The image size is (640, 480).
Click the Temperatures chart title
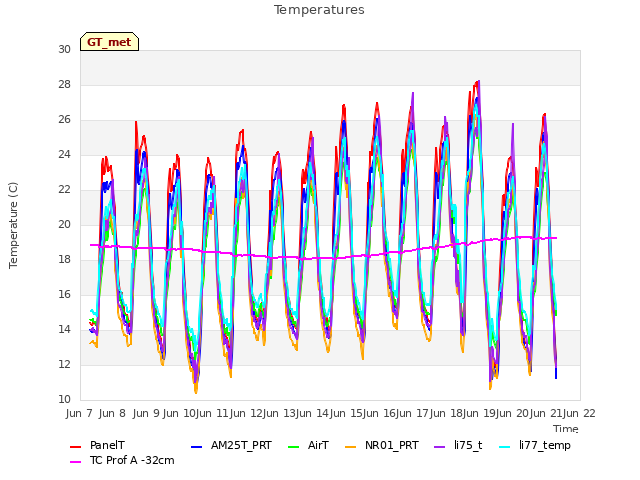tap(319, 10)
